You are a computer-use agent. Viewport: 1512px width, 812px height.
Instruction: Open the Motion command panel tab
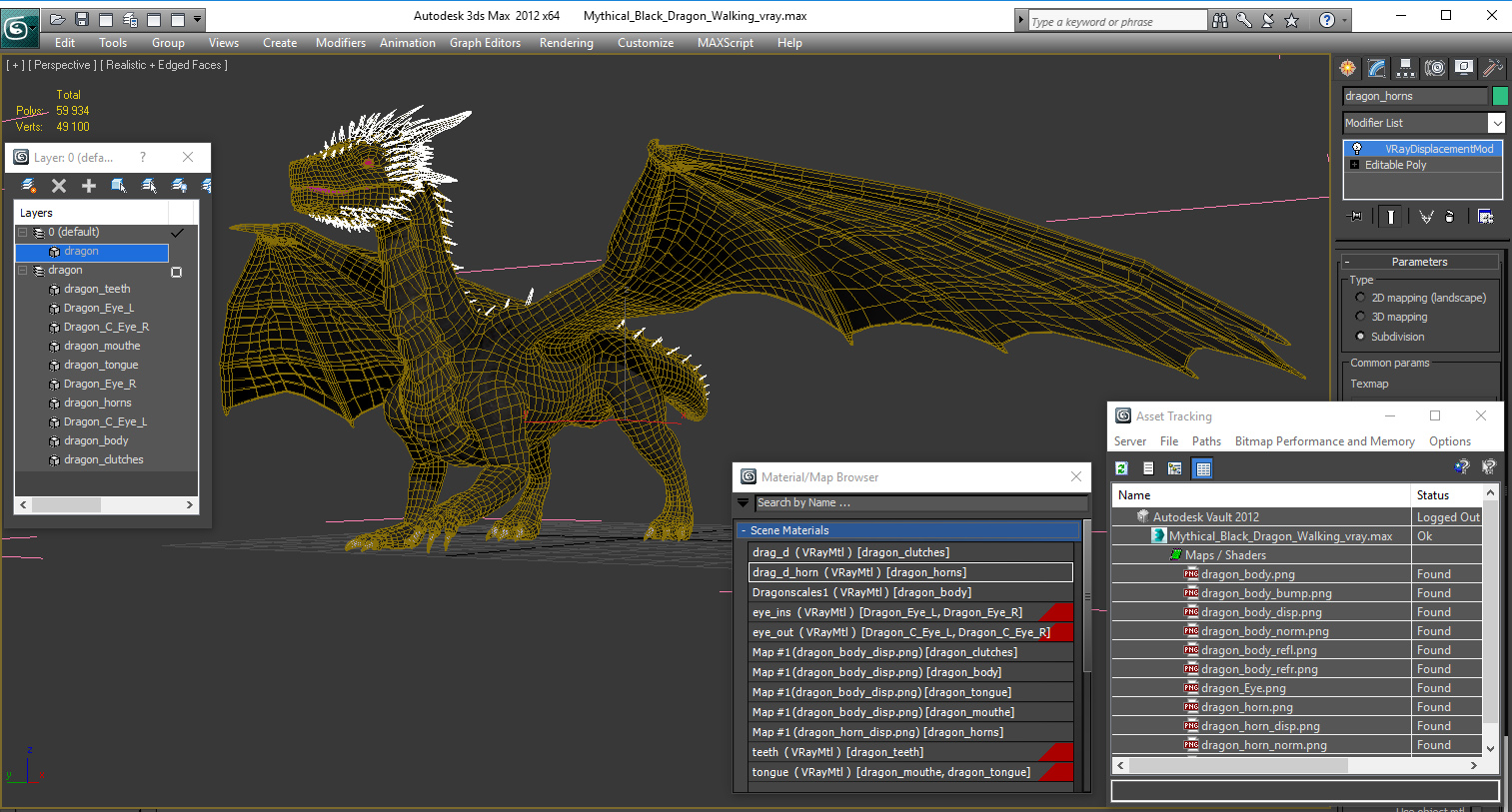pos(1435,68)
